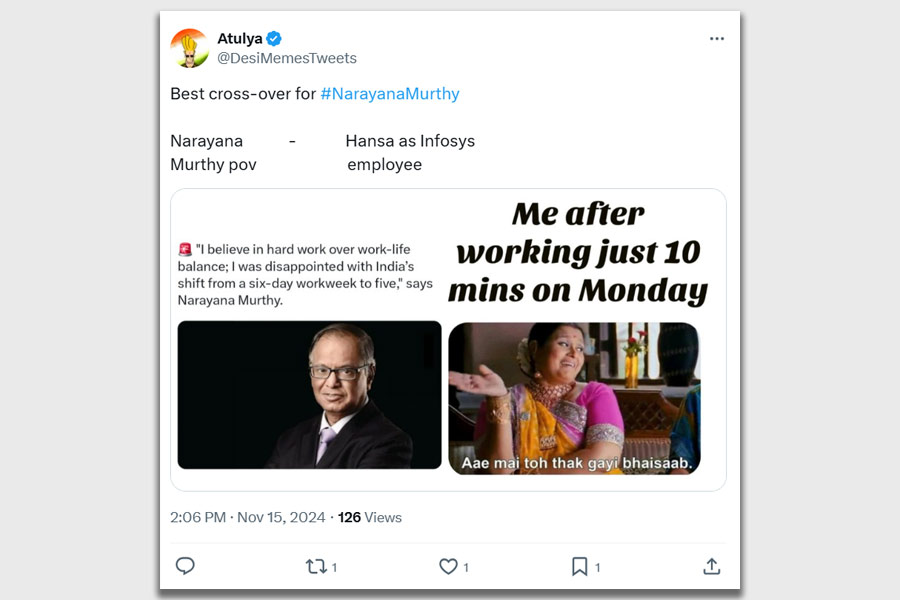Click the bookmark count number
This screenshot has width=900, height=600.
[598, 567]
